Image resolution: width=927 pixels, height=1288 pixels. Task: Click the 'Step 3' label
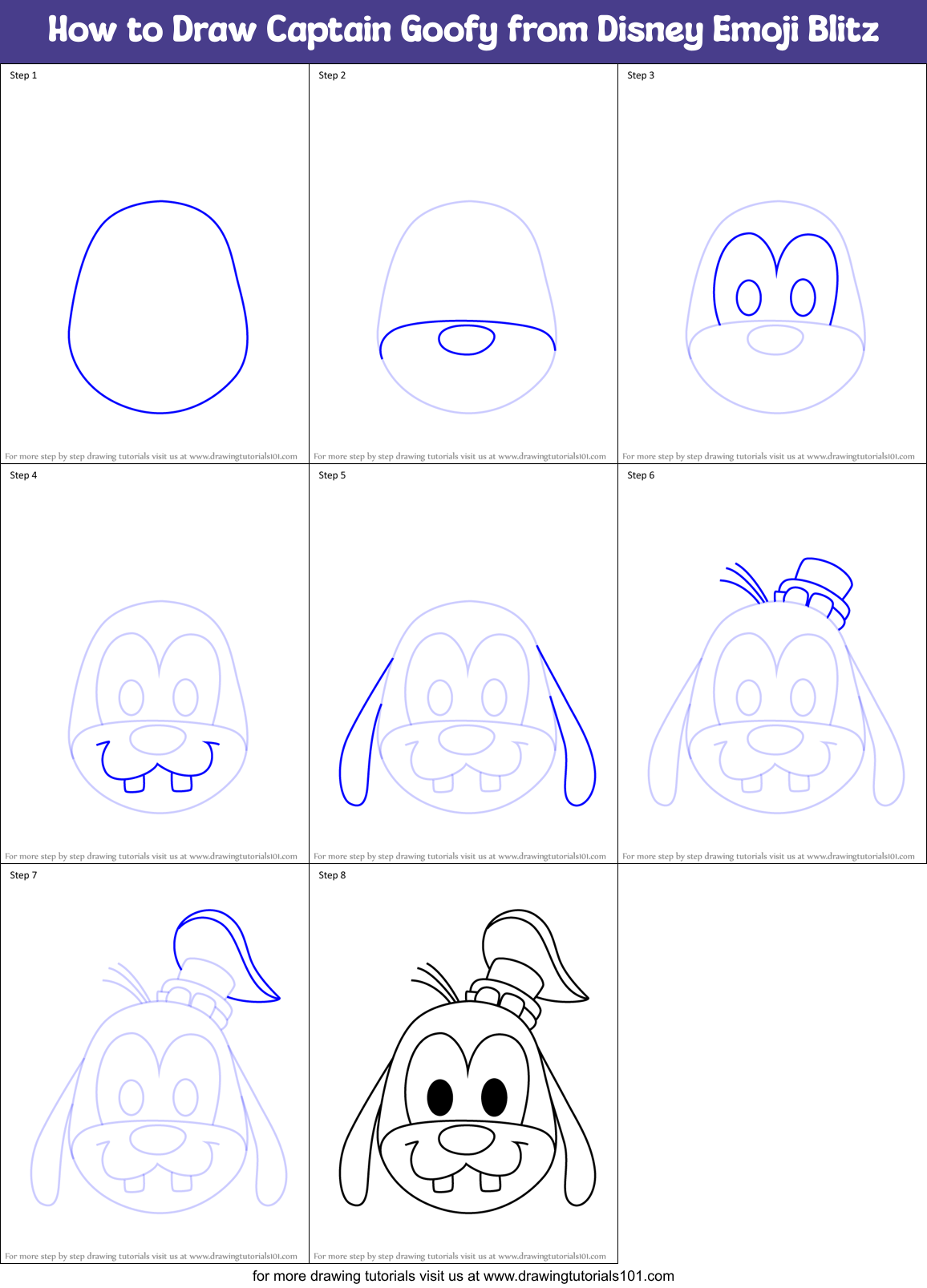pyautogui.click(x=641, y=75)
